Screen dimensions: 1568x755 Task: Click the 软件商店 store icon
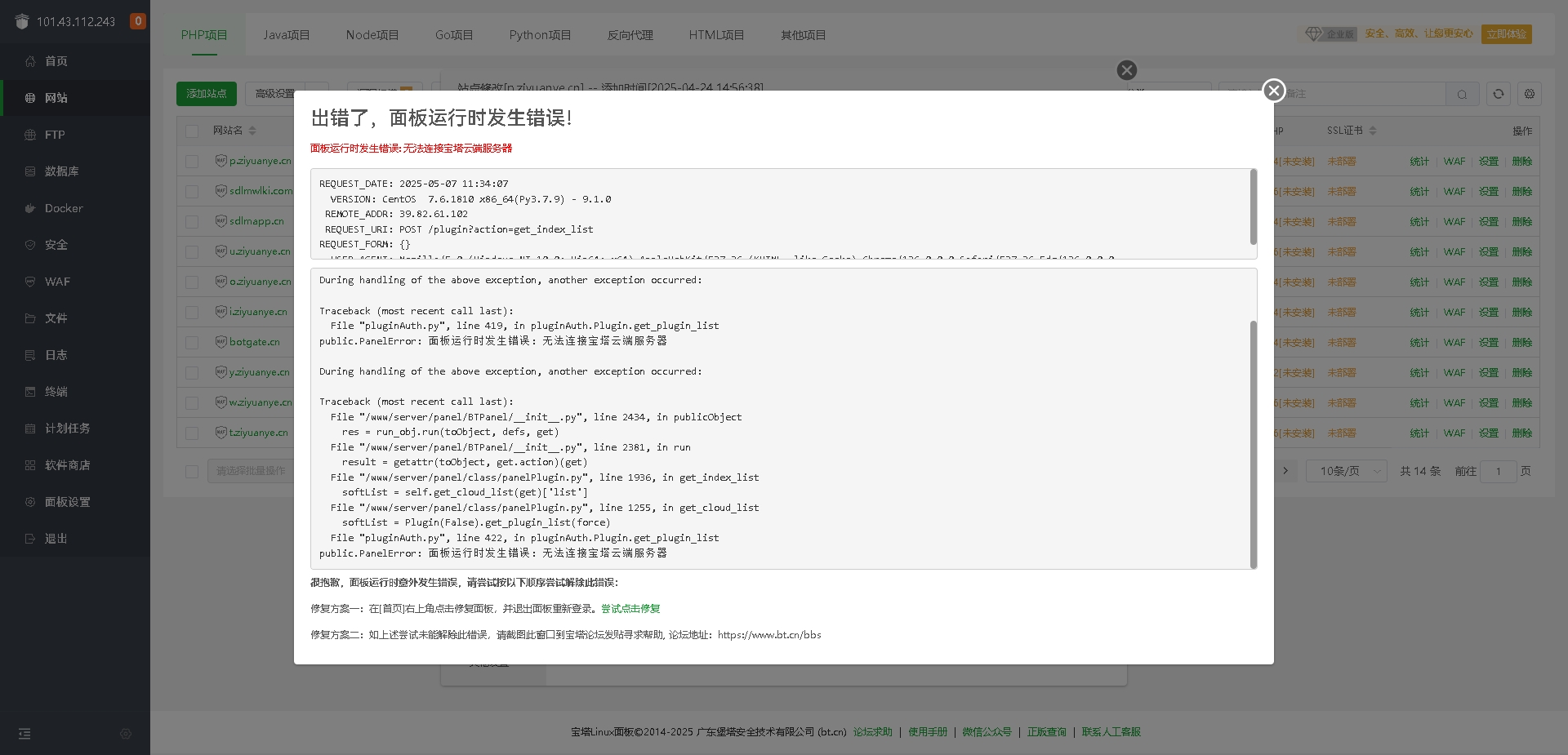tap(30, 465)
